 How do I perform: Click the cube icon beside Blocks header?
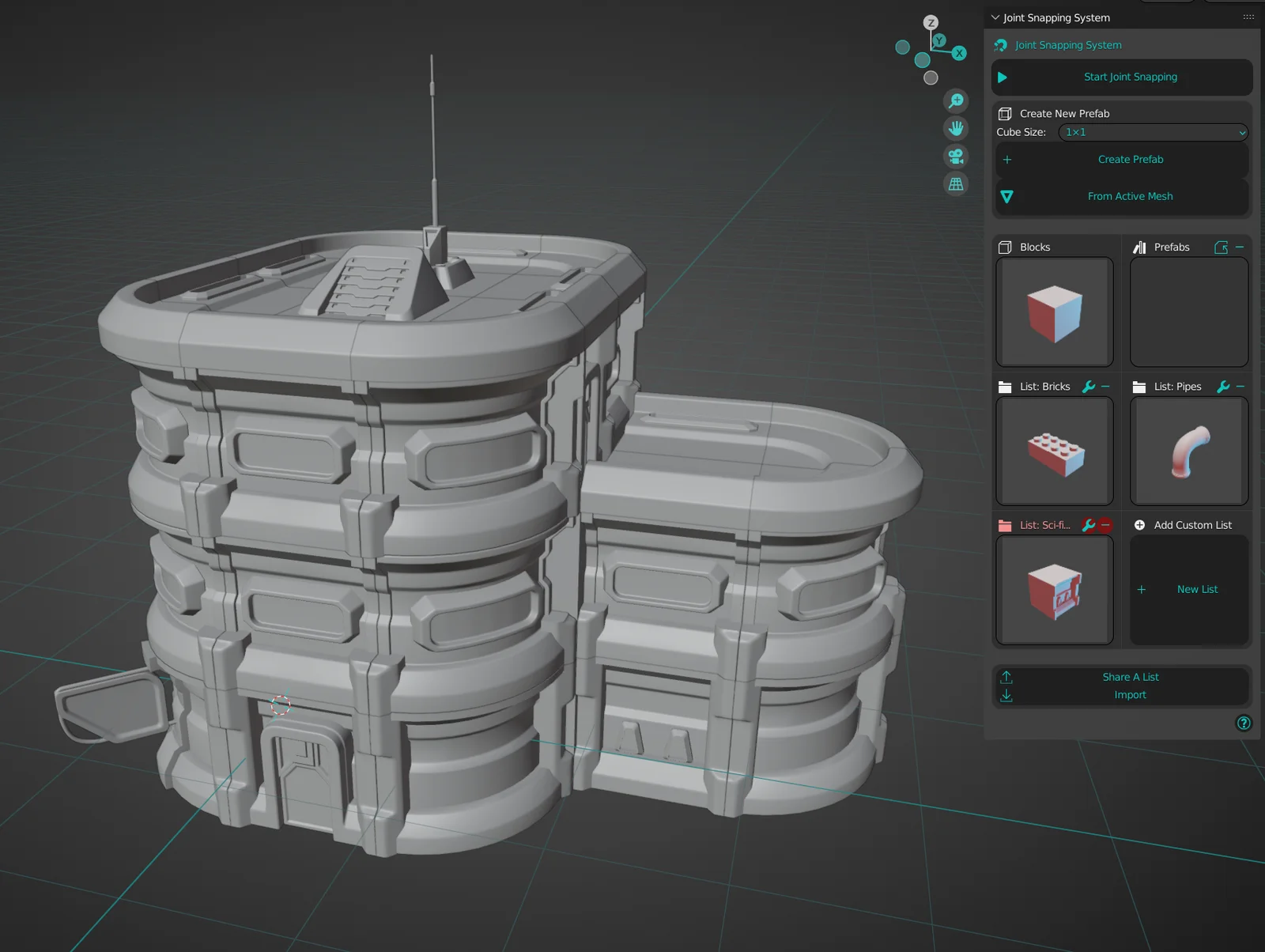click(1005, 247)
